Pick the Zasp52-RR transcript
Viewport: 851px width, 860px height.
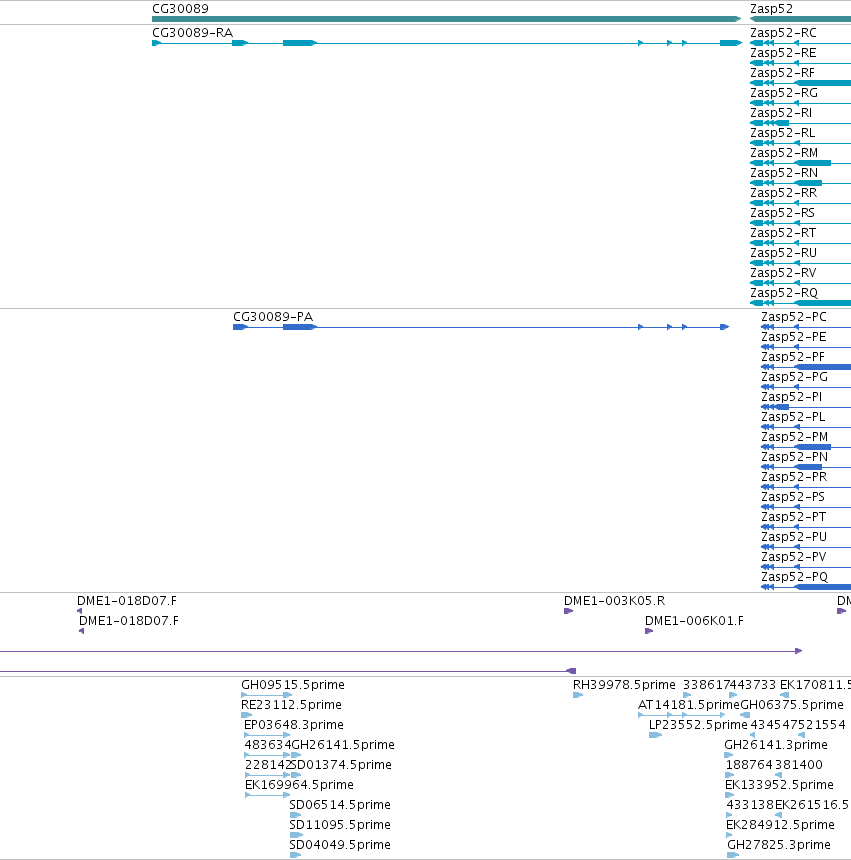[x=784, y=193]
